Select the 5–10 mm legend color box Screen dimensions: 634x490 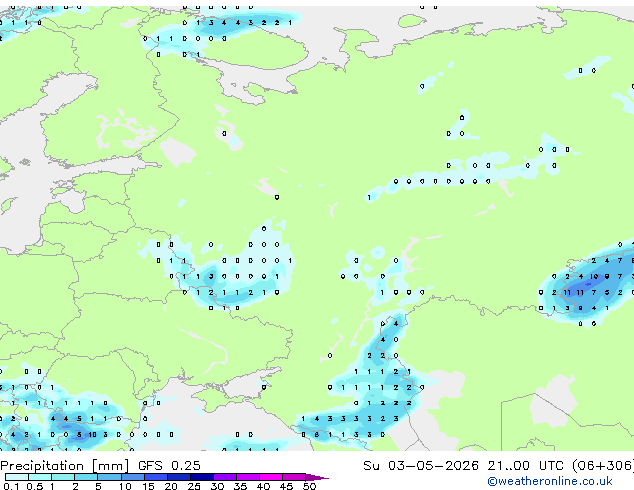click(109, 477)
